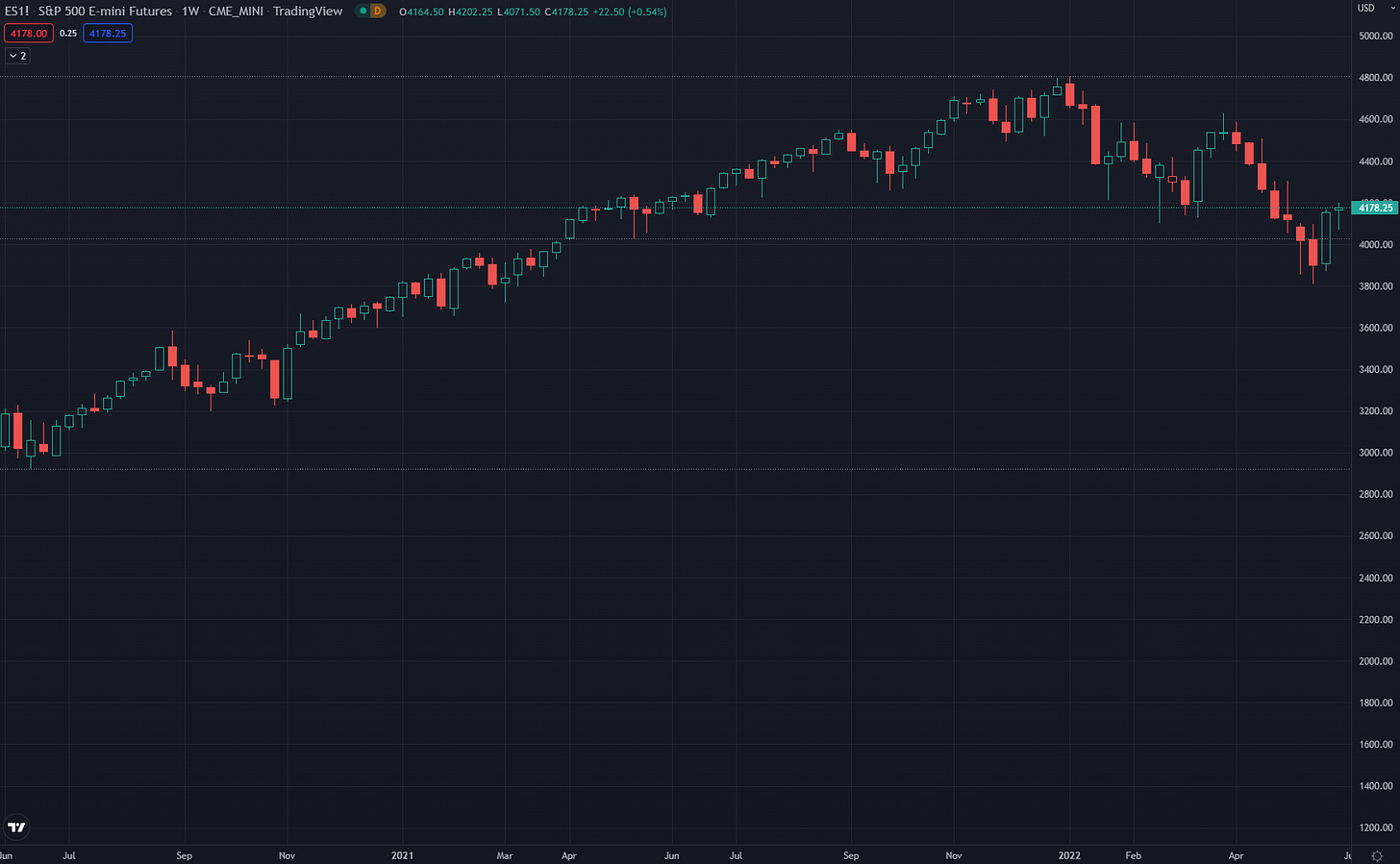1400x864 pixels.
Task: Click the green market status dot
Action: pyautogui.click(x=362, y=12)
